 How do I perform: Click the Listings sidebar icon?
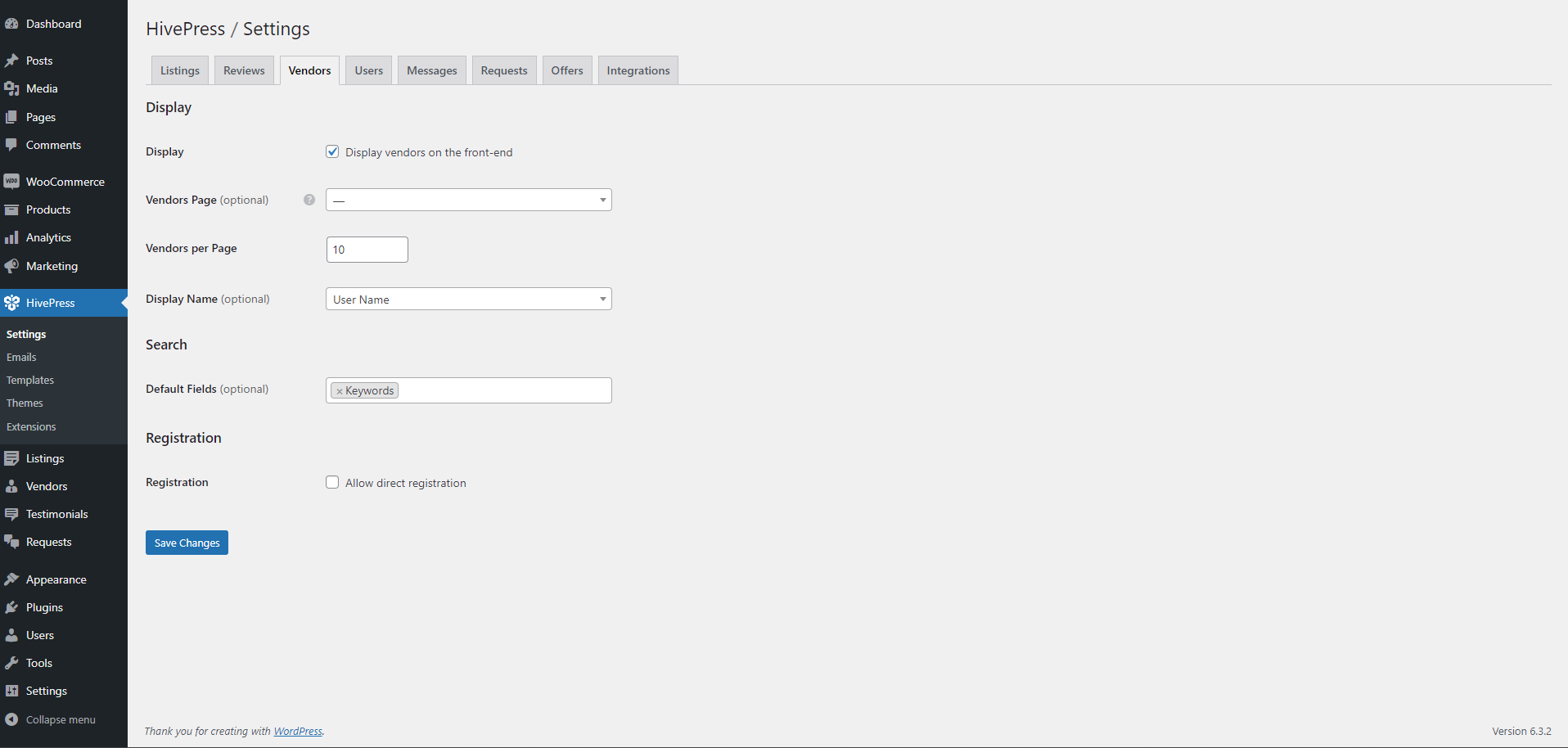tap(11, 458)
